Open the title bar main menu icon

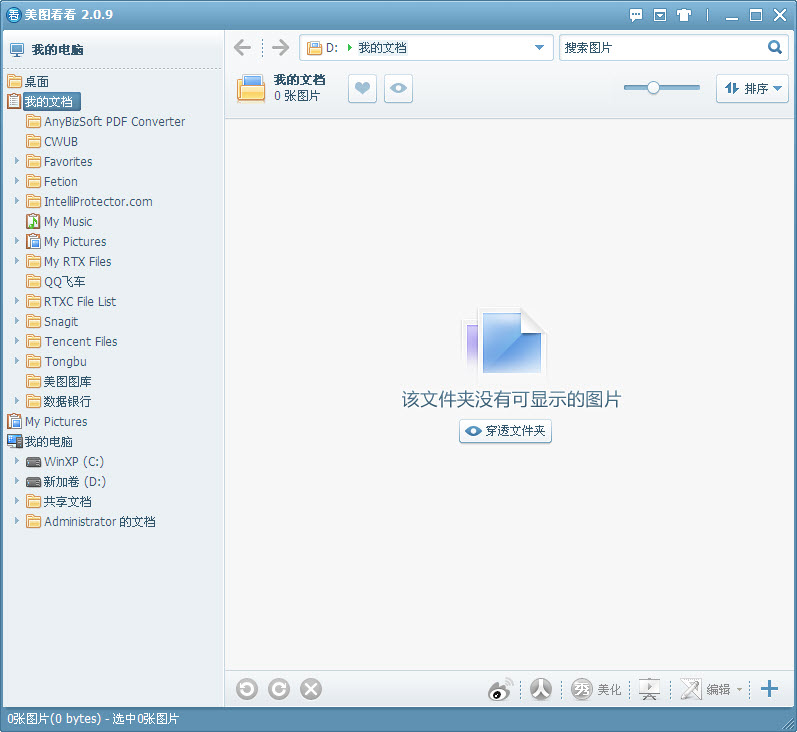pos(660,15)
